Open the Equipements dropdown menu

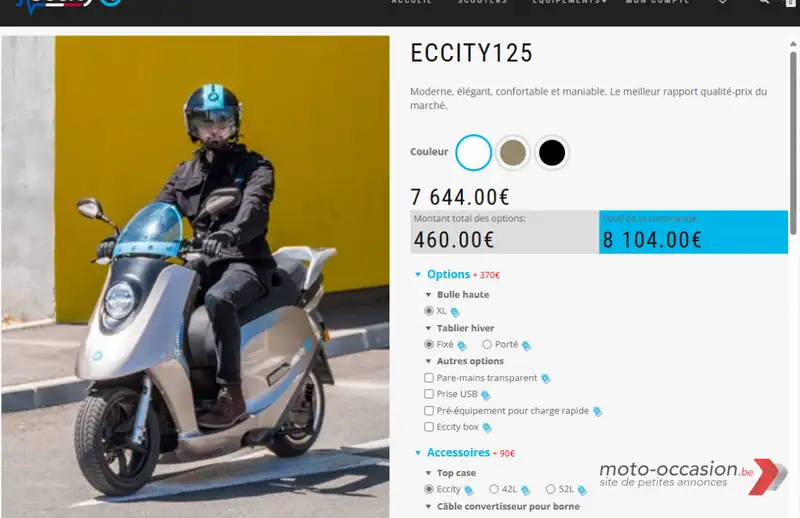click(x=570, y=2)
